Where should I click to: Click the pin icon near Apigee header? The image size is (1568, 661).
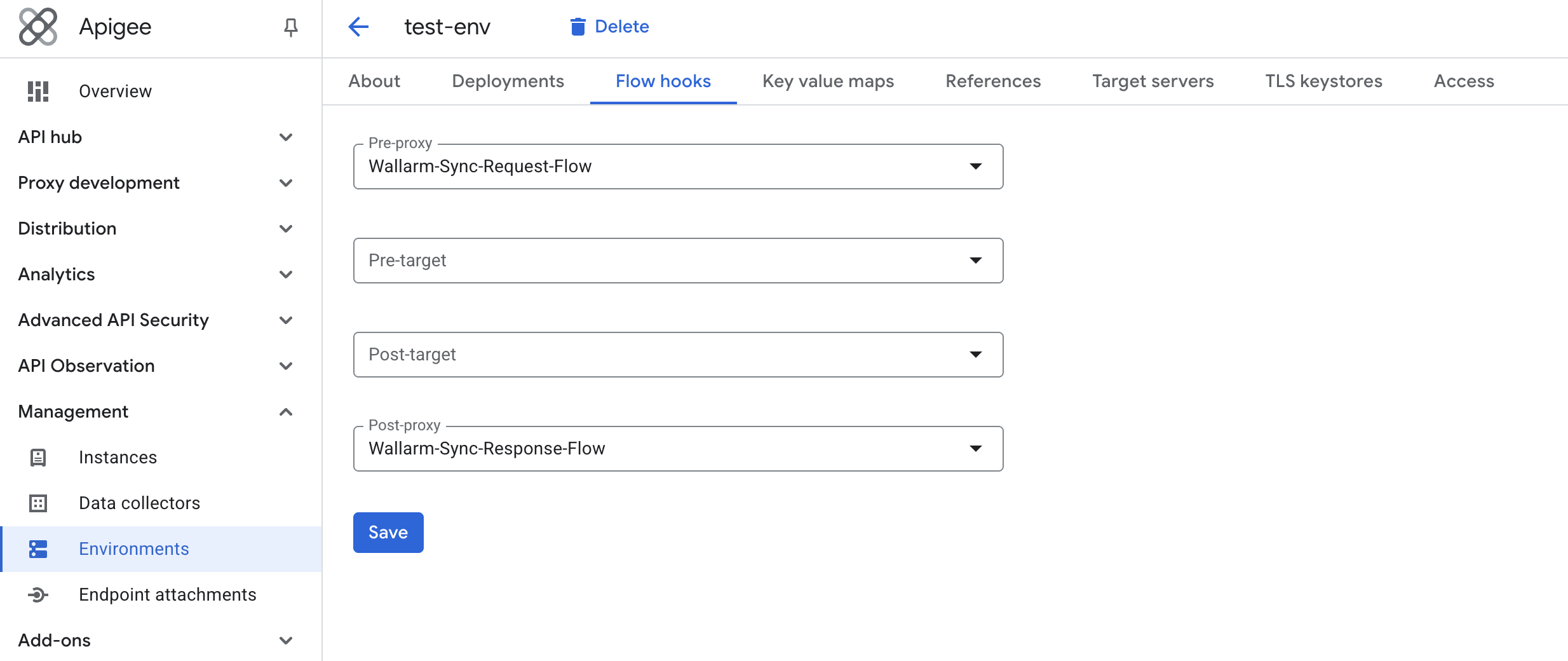[290, 27]
